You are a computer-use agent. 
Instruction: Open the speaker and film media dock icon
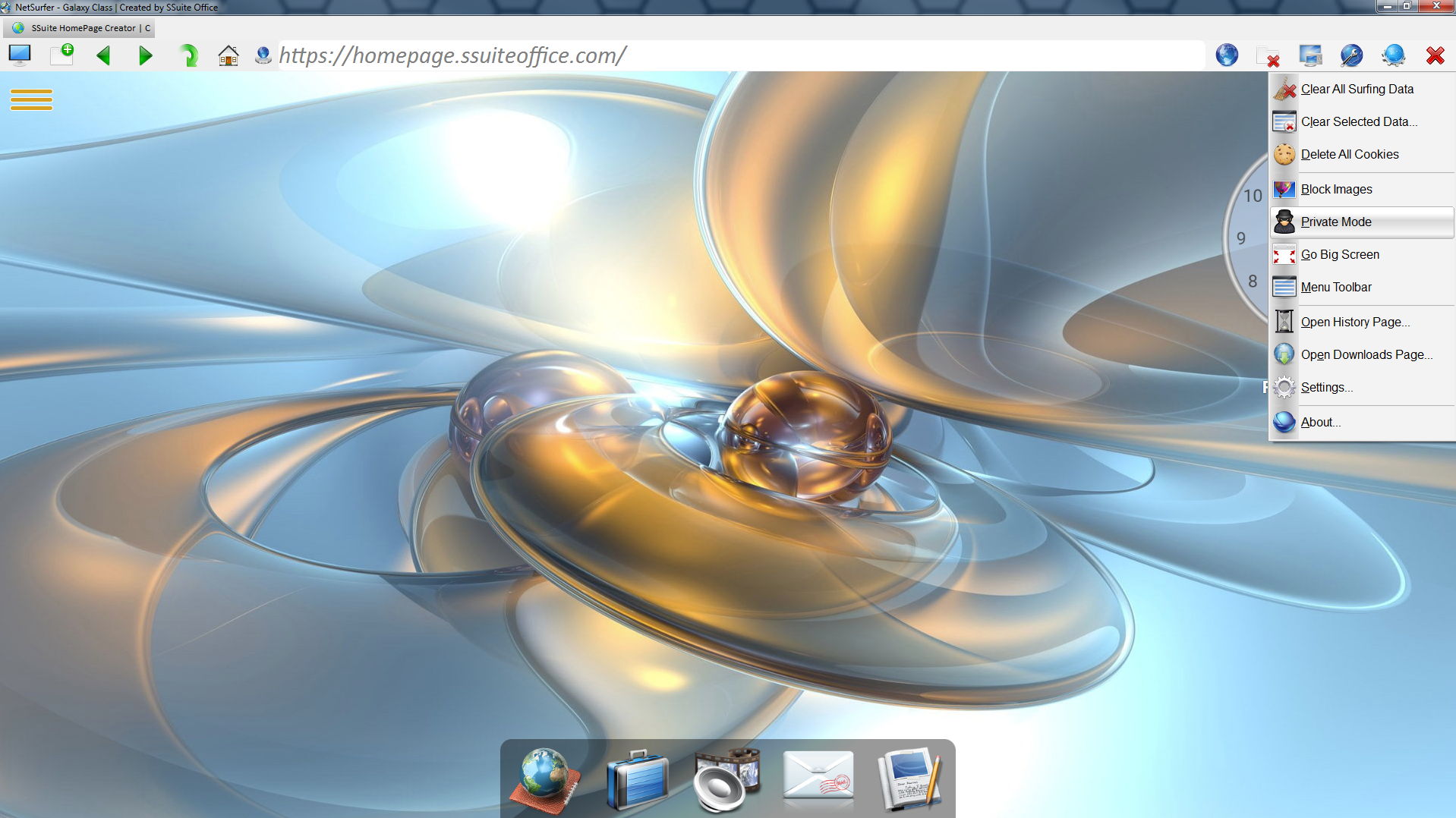(x=727, y=781)
